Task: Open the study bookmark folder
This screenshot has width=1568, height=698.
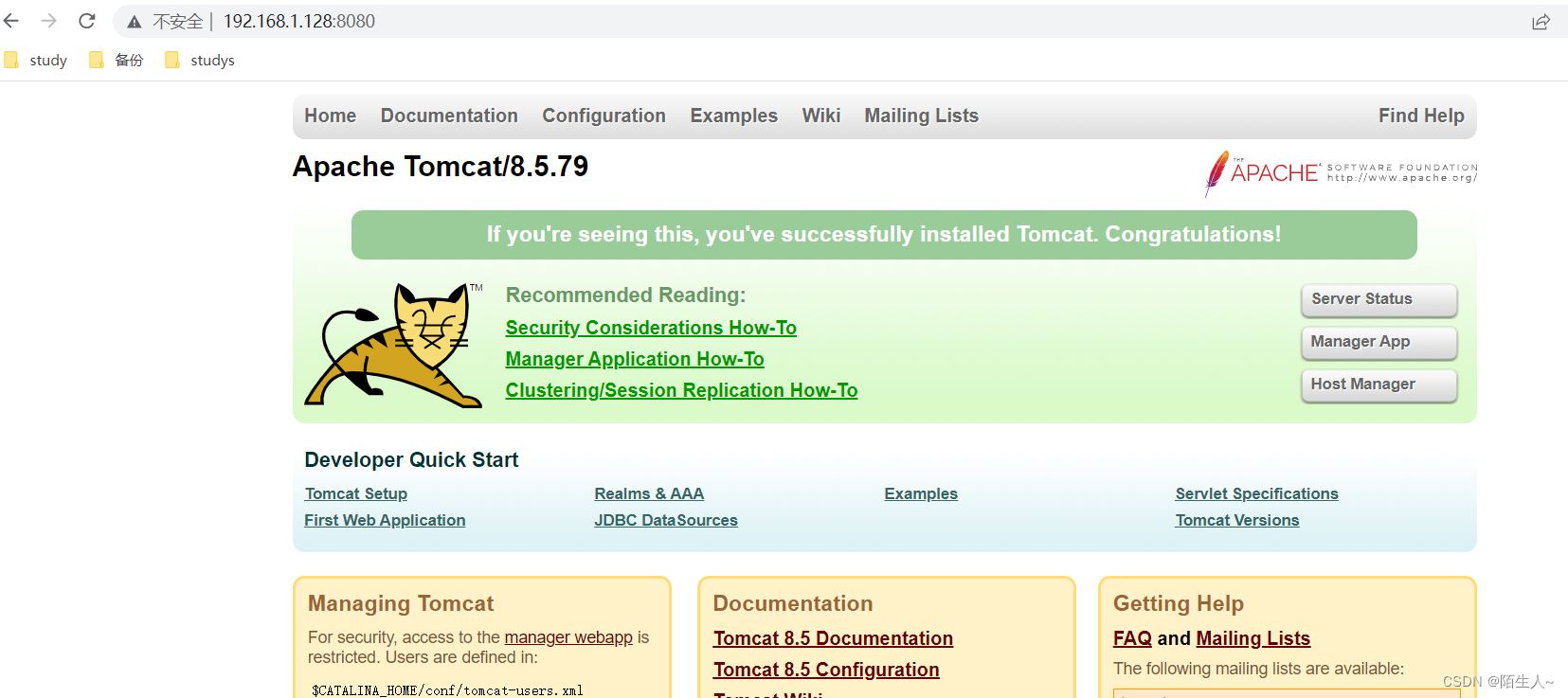Action: (36, 60)
